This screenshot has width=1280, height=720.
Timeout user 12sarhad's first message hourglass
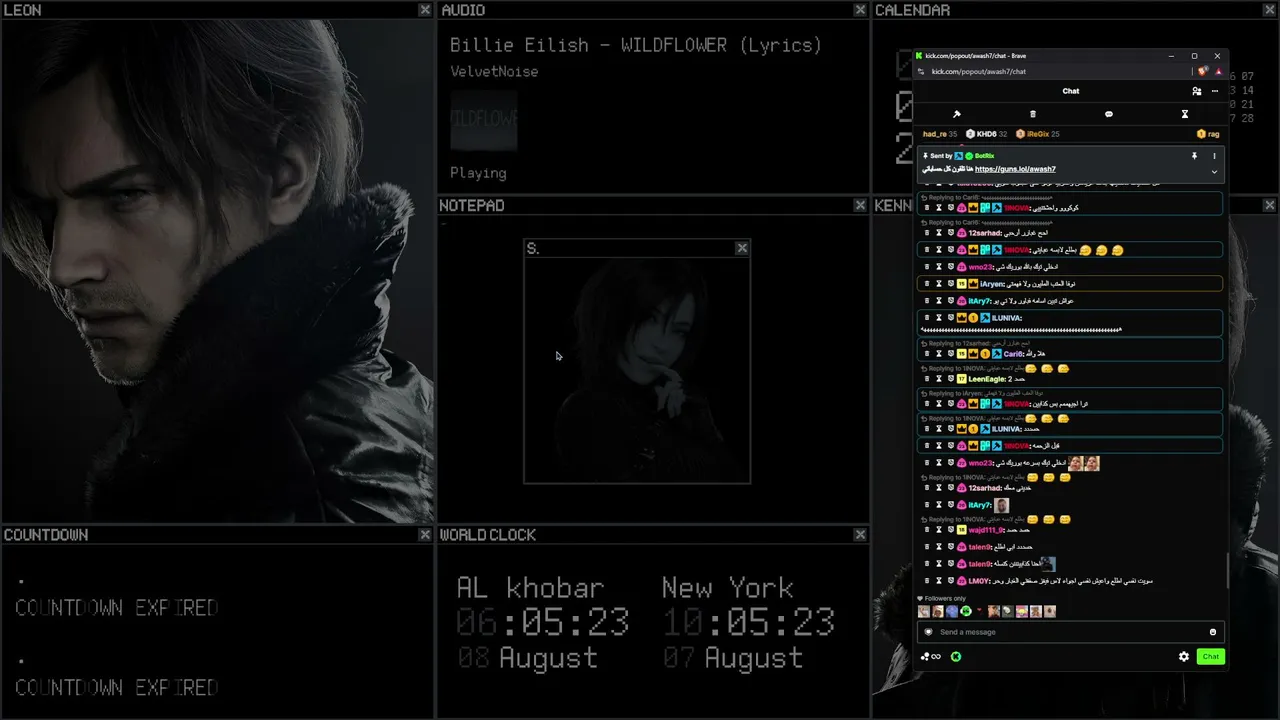(x=938, y=233)
